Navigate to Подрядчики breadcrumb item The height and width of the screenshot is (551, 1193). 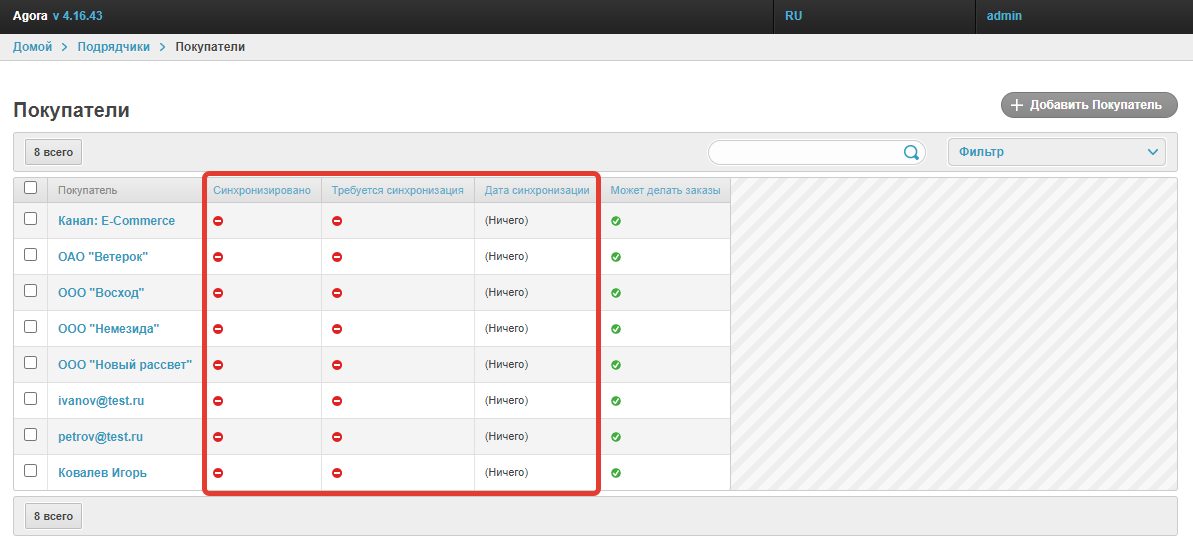click(x=113, y=47)
